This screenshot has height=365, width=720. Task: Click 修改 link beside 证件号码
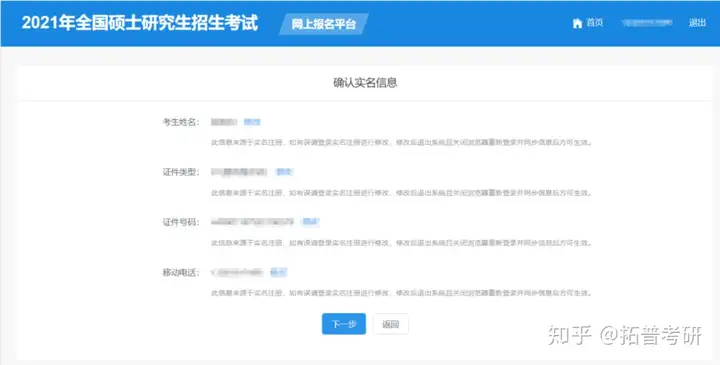[x=310, y=222]
